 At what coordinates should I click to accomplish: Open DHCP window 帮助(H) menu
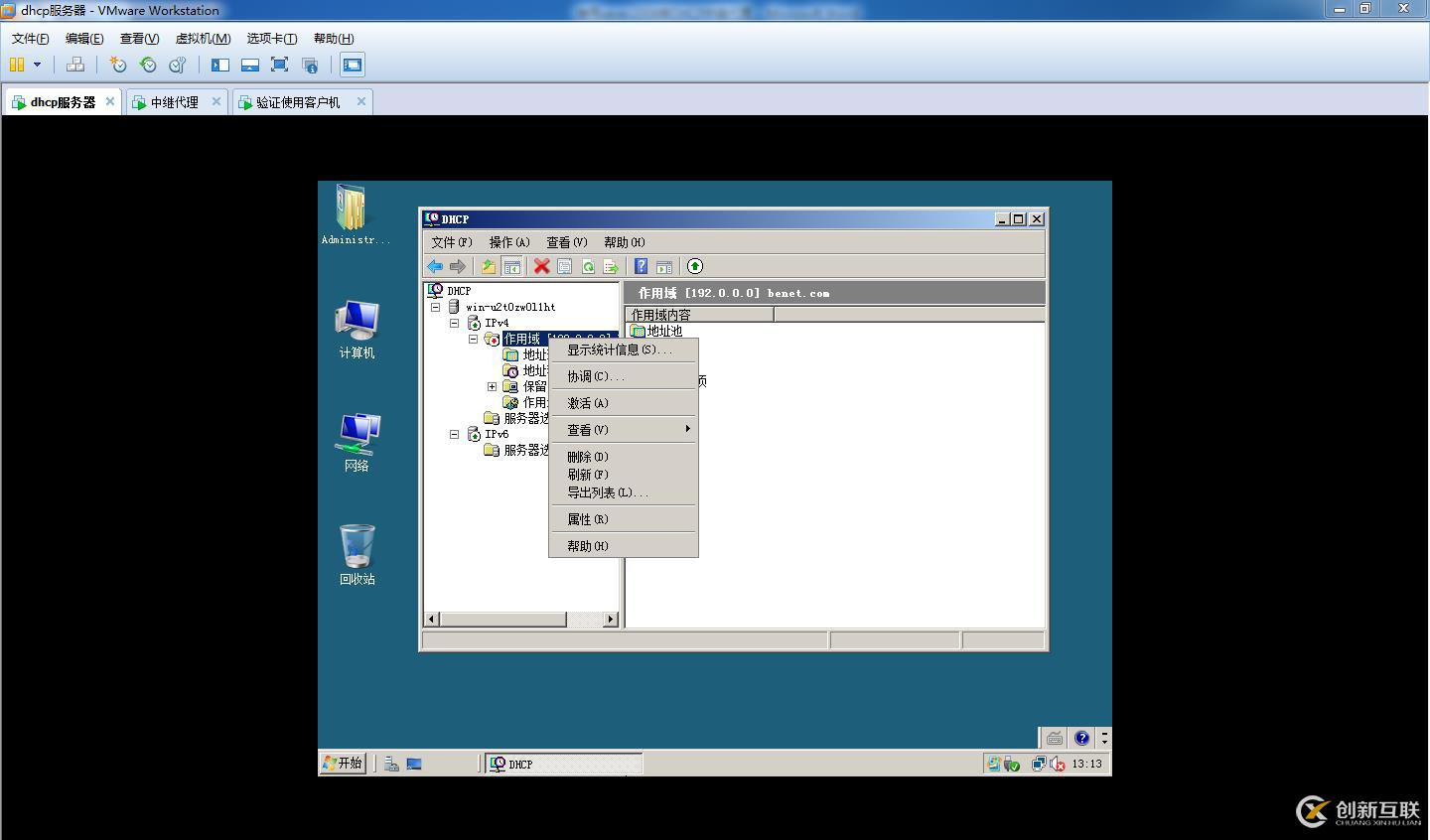tap(625, 242)
